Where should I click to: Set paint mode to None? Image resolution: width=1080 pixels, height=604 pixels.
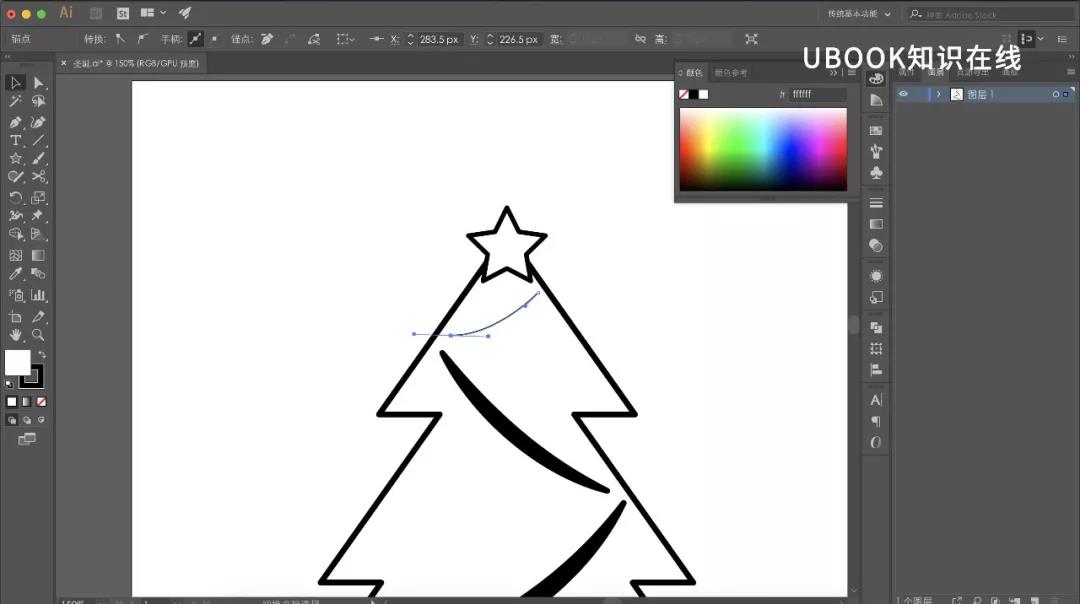pyautogui.click(x=41, y=402)
